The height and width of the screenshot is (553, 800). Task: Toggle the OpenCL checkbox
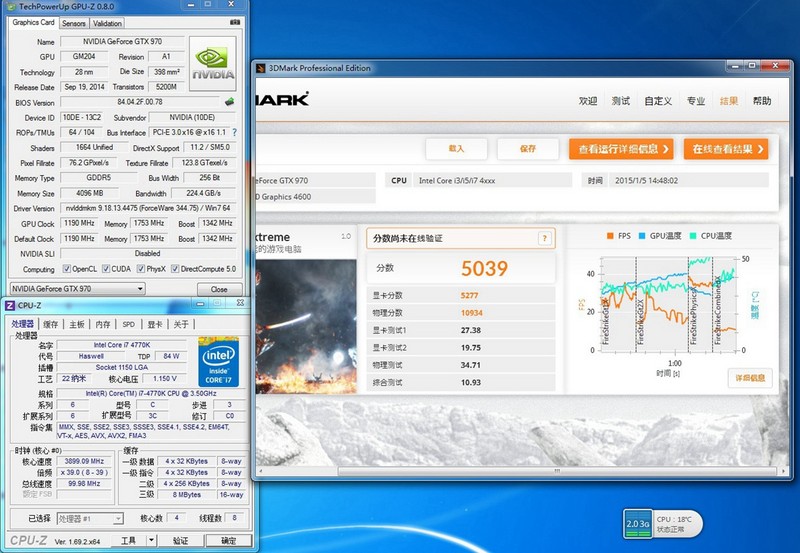click(x=66, y=269)
